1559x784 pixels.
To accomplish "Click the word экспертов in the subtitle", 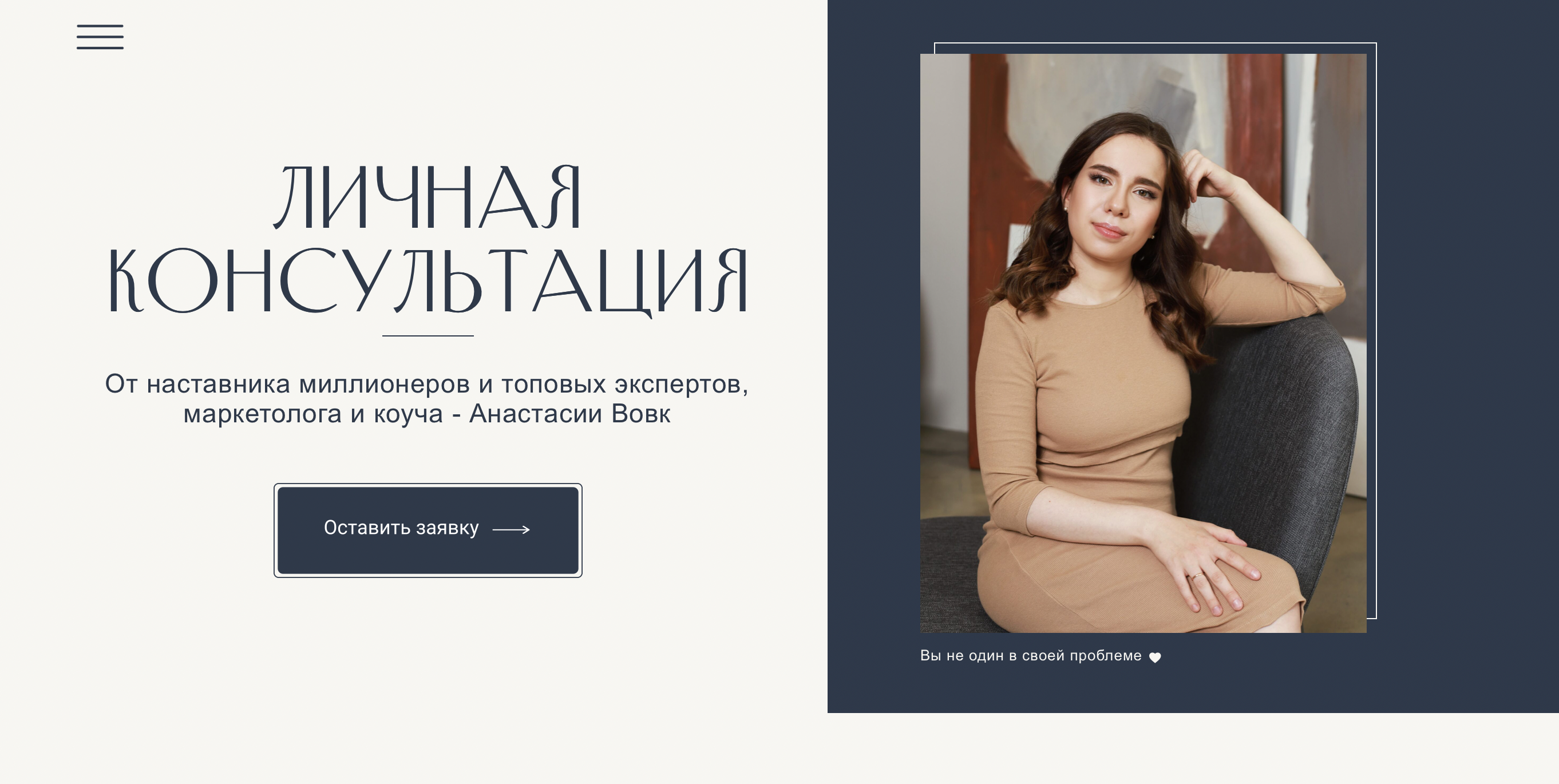I will point(678,385).
